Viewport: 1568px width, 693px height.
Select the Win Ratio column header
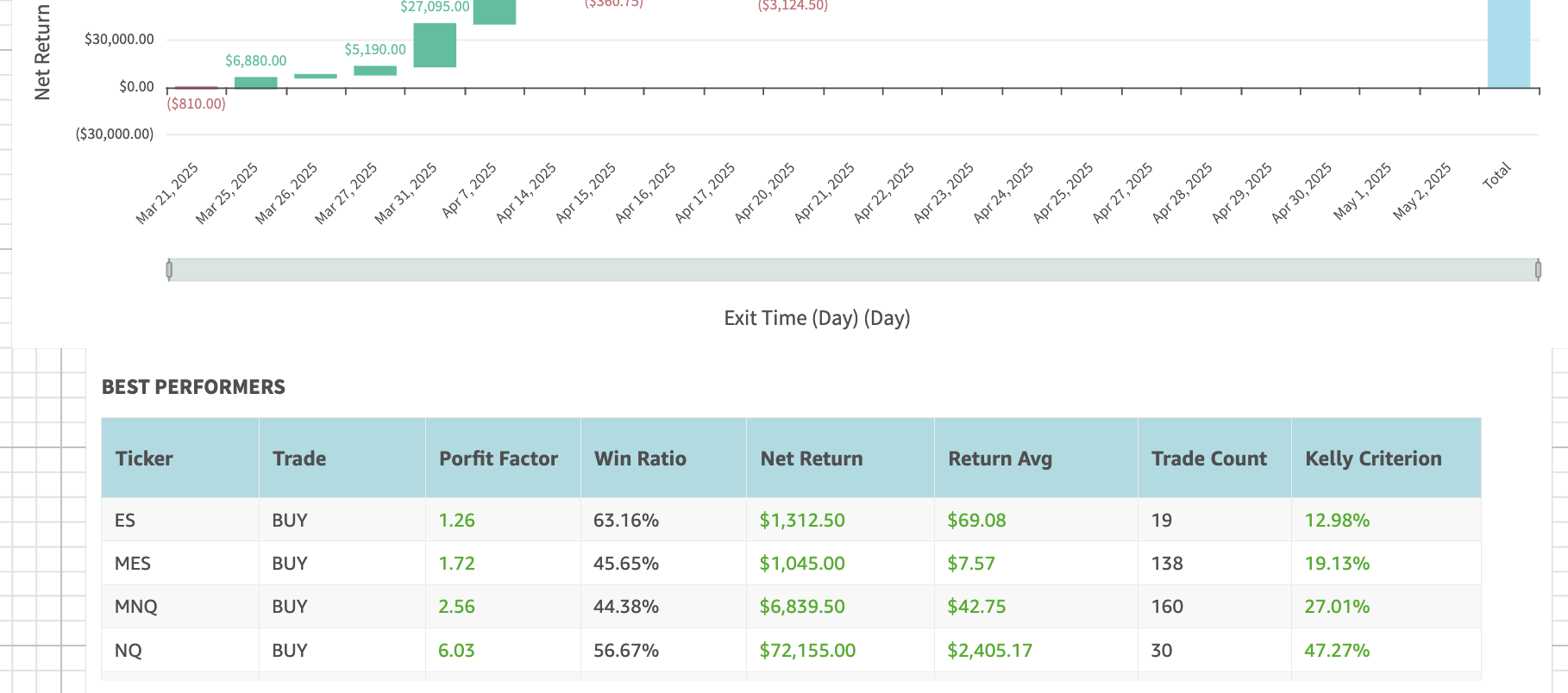(640, 459)
